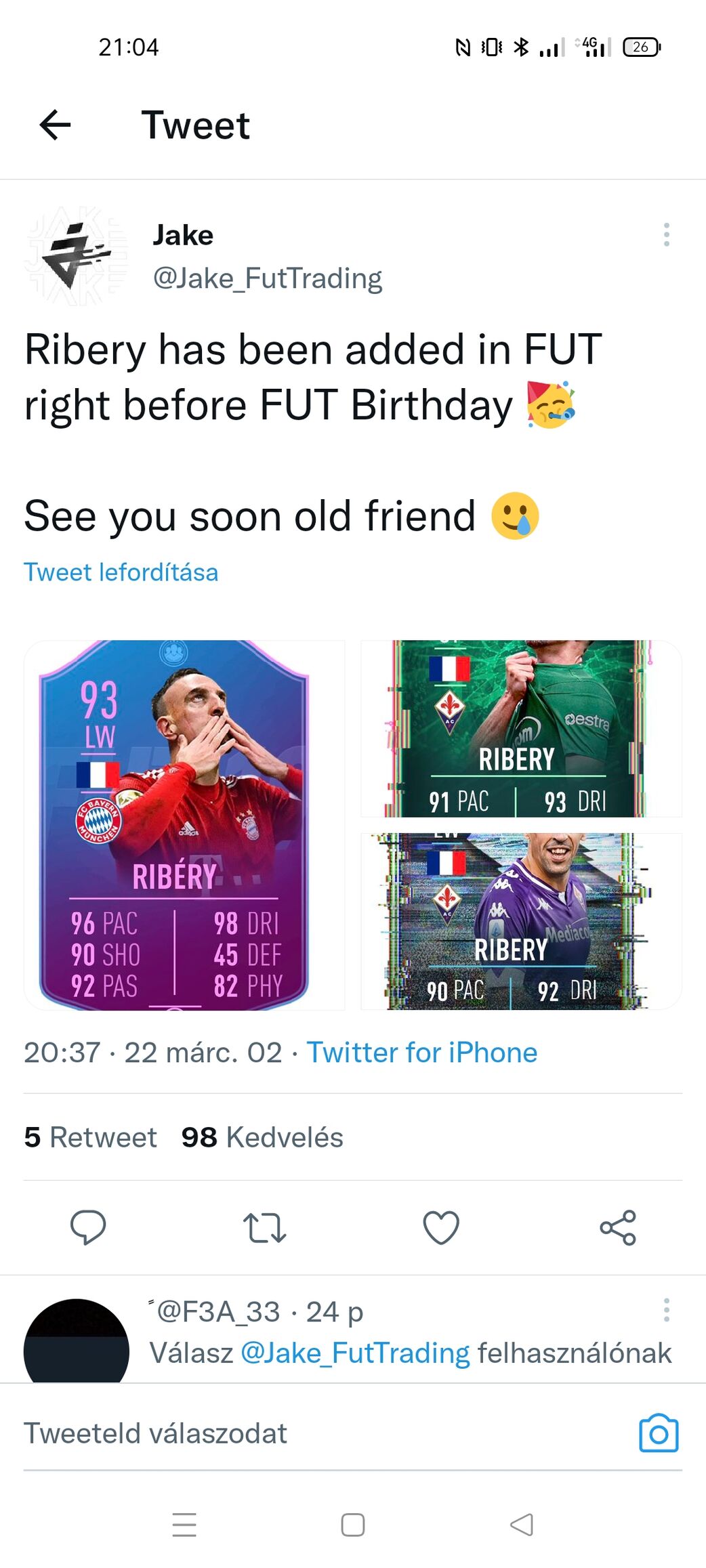Tap the Android recent apps menu icon
The image size is (706, 1568).
(184, 1525)
